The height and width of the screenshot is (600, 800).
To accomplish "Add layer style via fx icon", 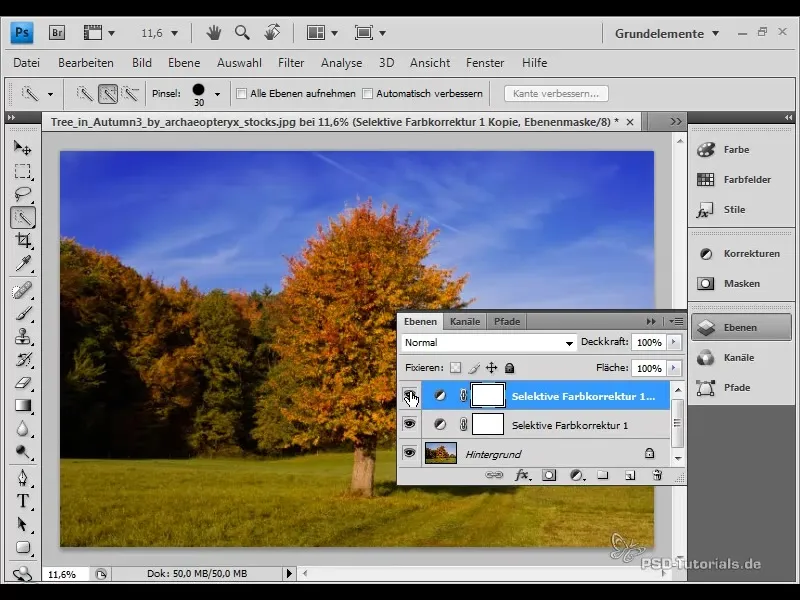I will [x=522, y=475].
